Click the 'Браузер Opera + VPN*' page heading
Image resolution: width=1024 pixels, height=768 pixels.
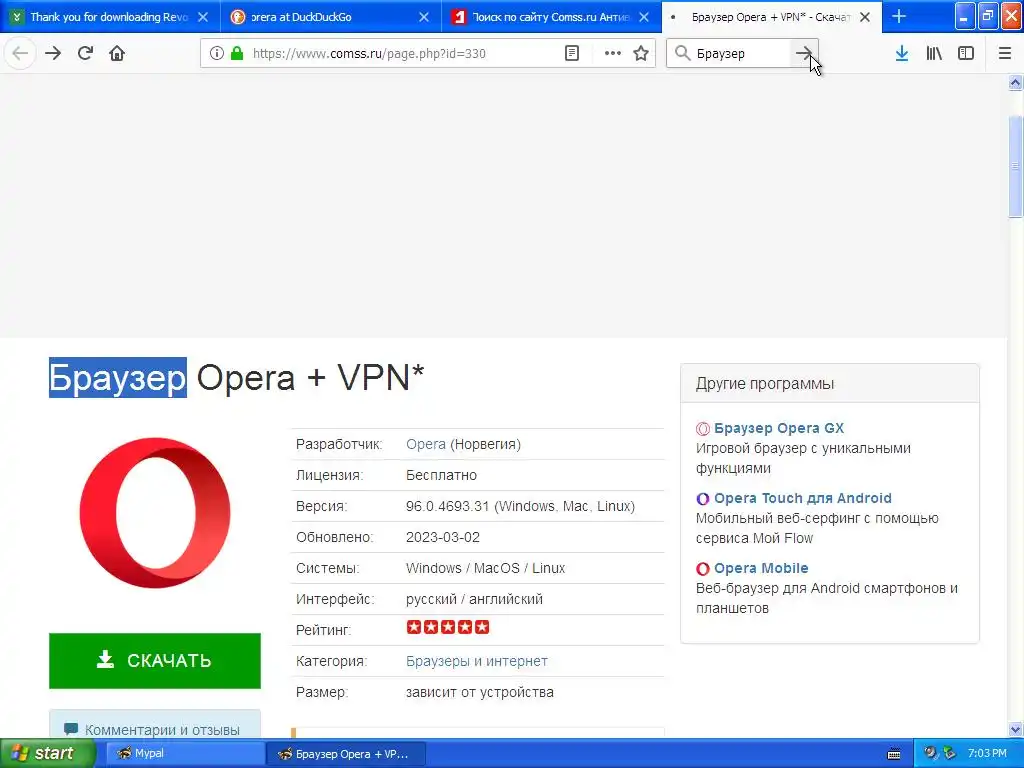(236, 377)
